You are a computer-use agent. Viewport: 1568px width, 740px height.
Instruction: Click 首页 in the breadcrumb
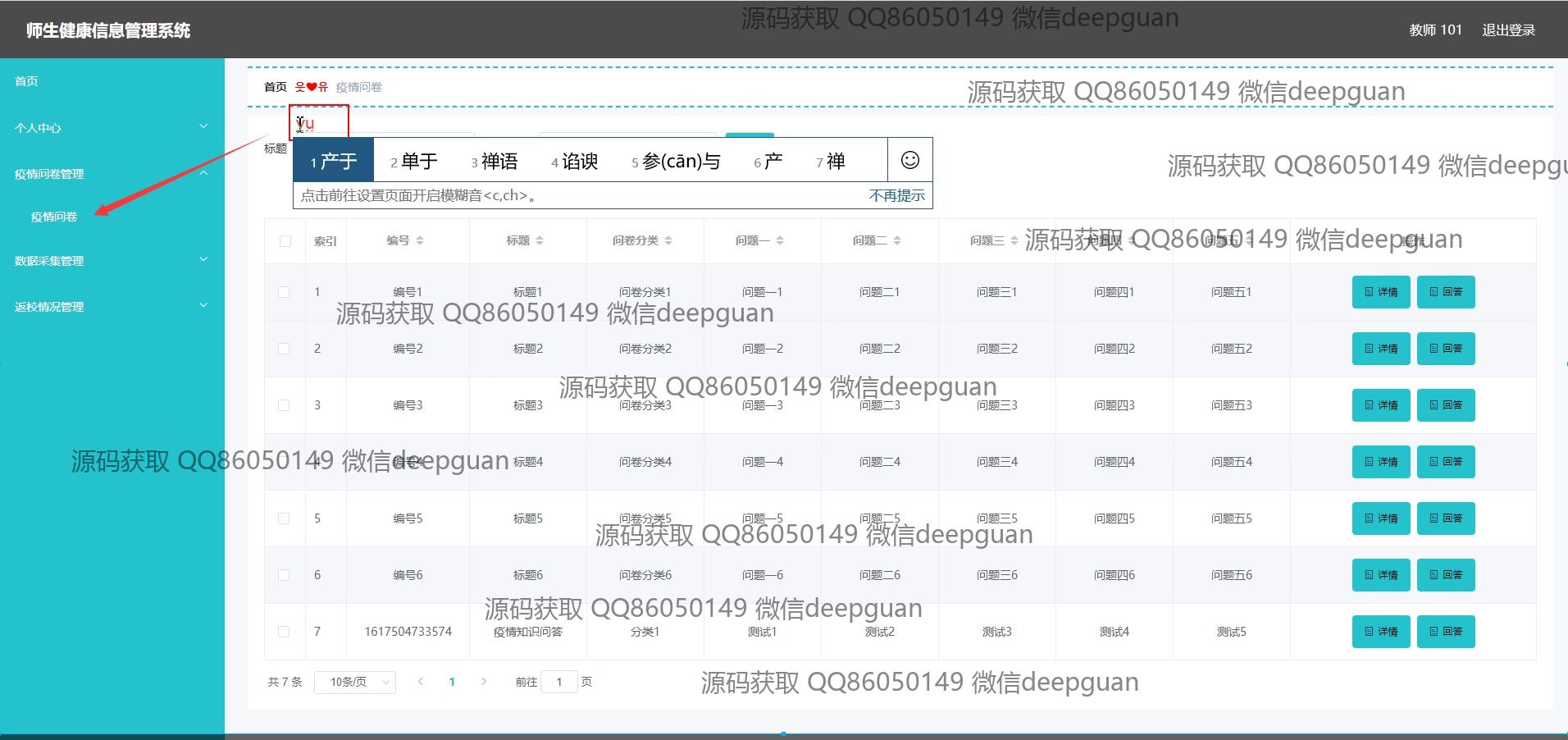[x=276, y=87]
